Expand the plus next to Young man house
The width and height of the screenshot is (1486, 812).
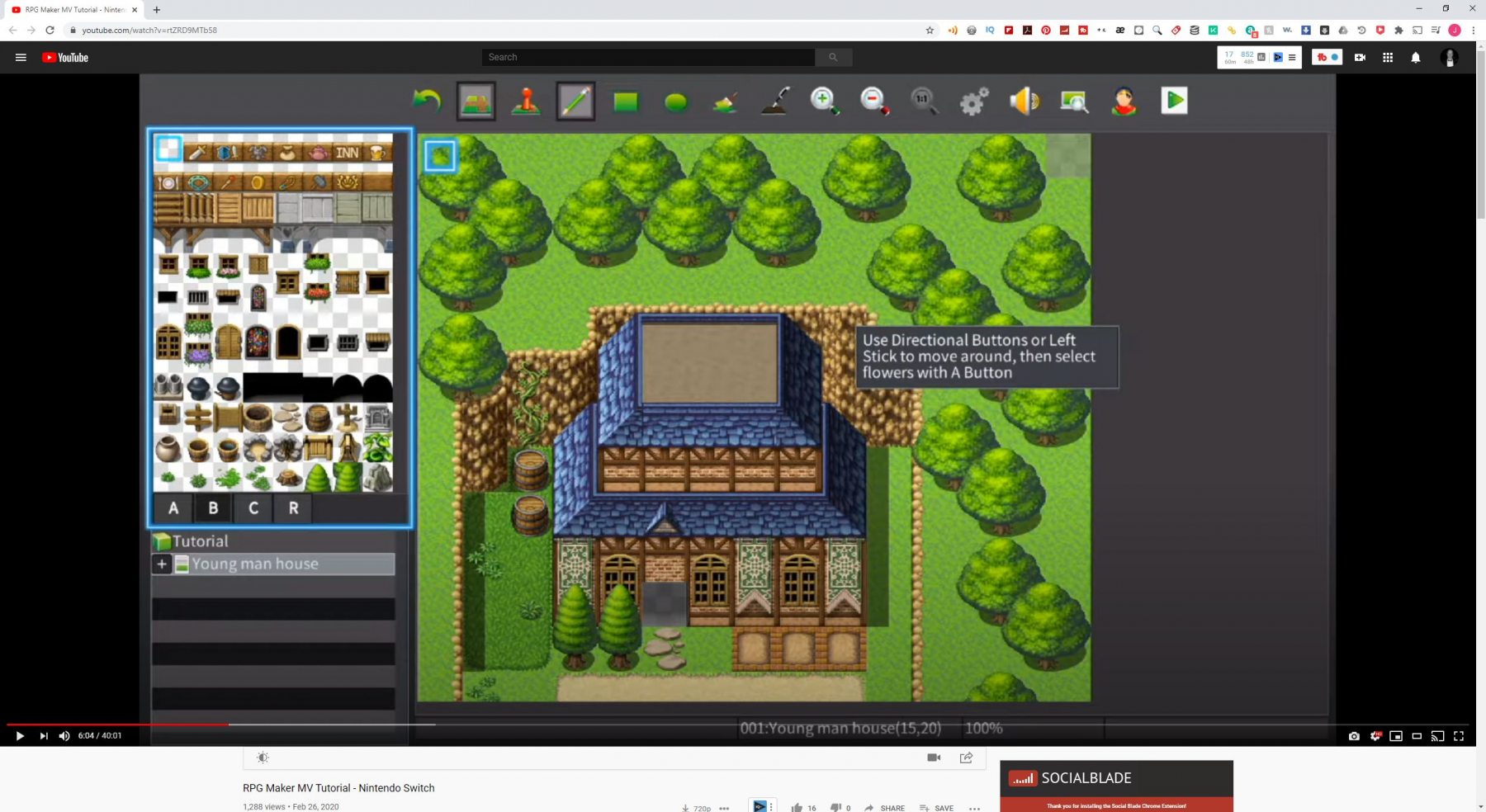pos(162,564)
